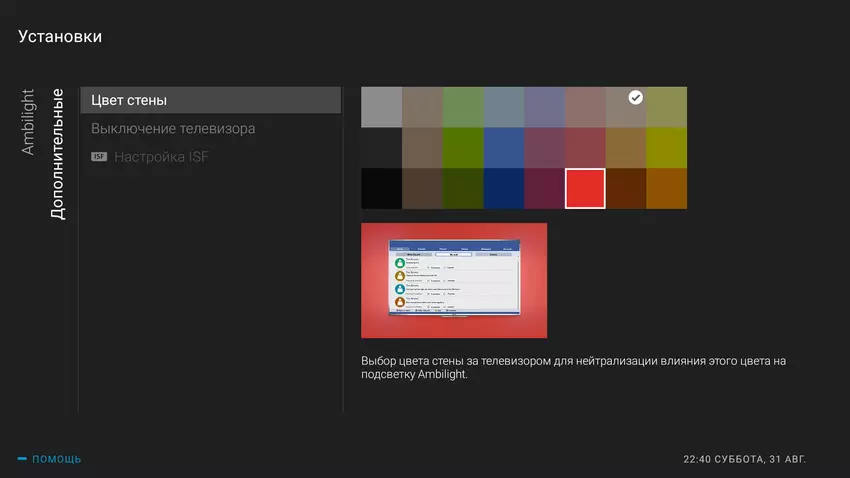Choose the navy blue swatch in bottom row
Viewport: 850px width, 478px height.
tap(504, 188)
